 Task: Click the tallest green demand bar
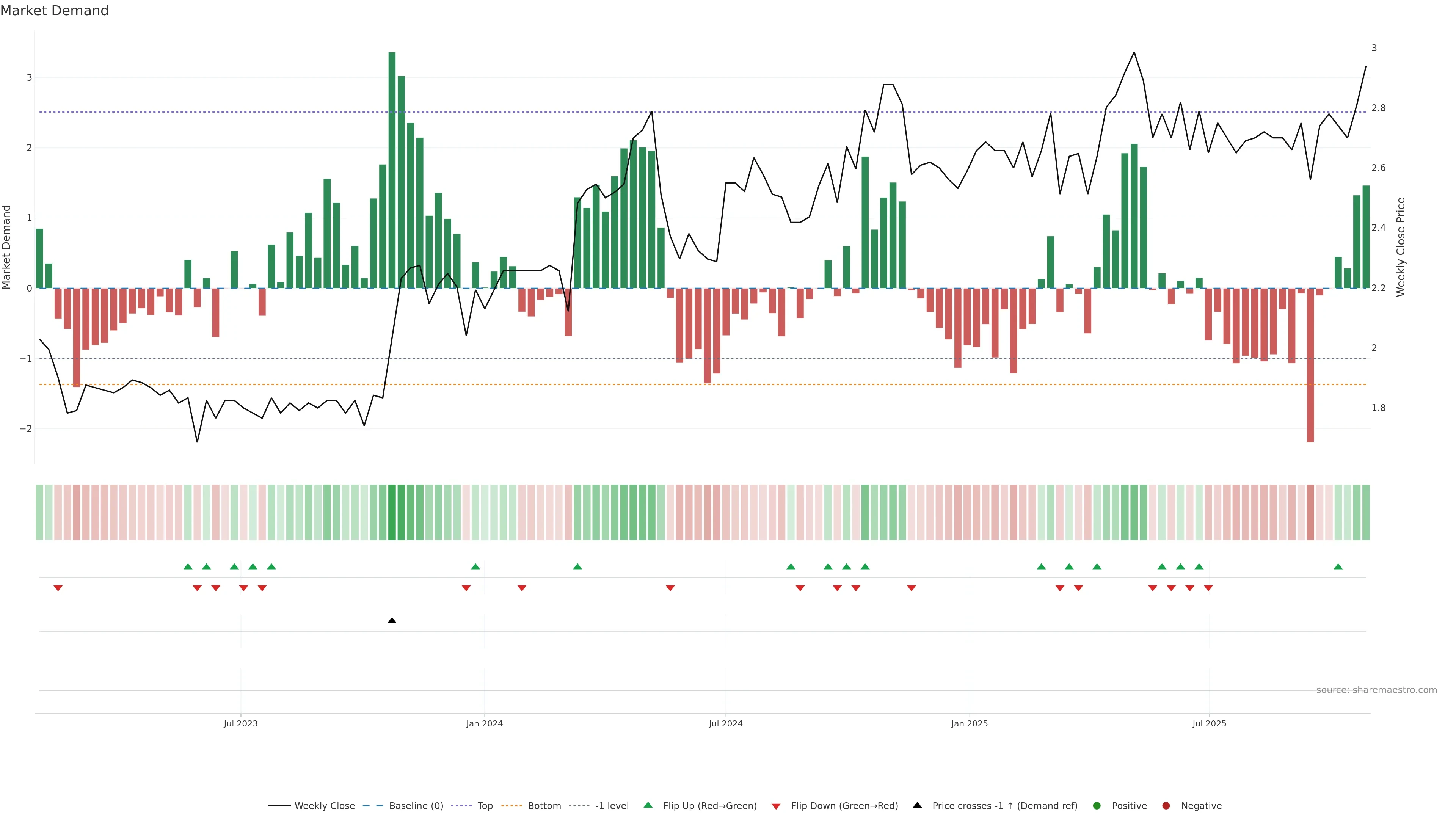[392, 169]
